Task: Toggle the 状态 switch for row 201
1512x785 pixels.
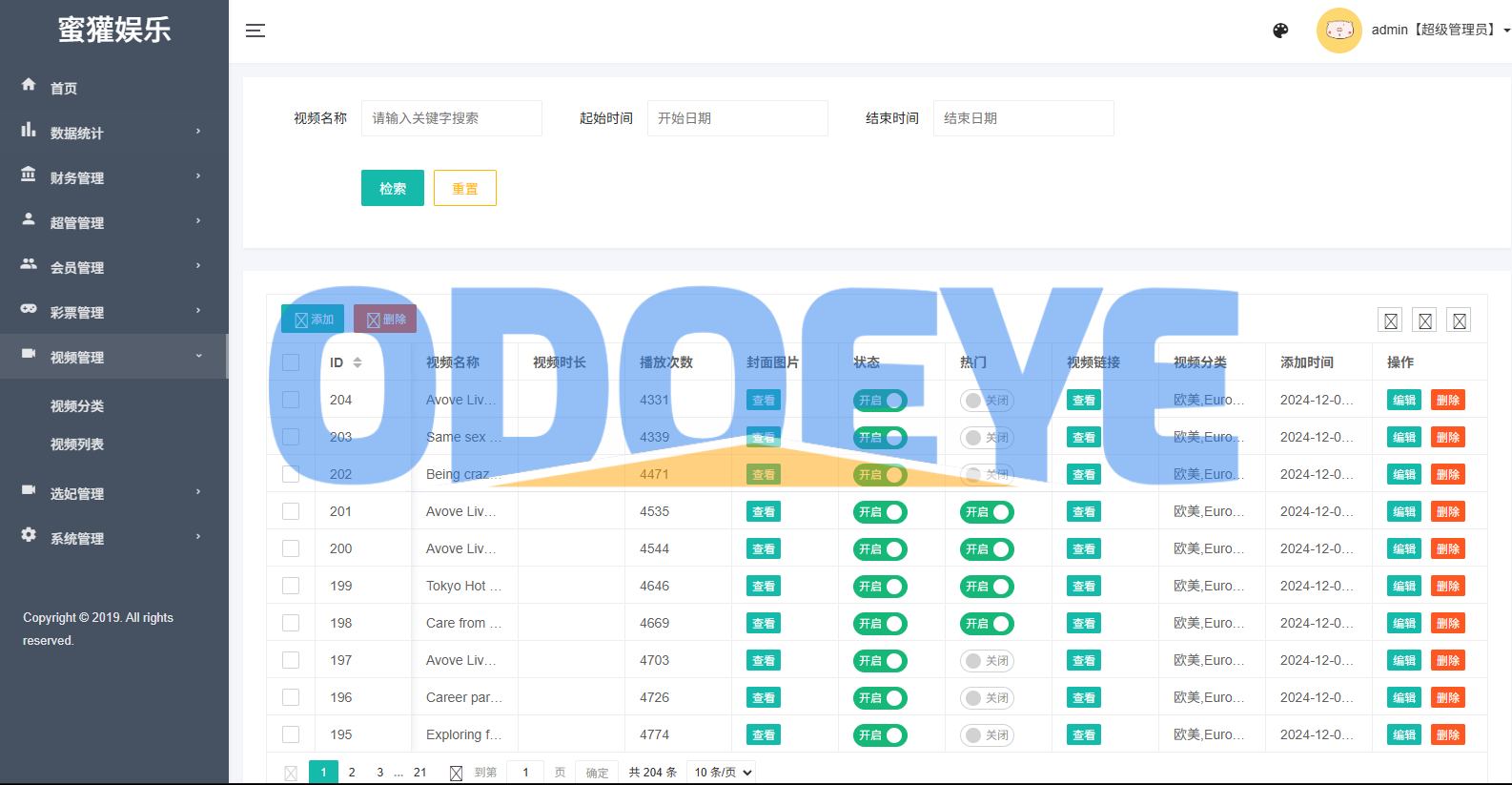Action: (x=879, y=512)
